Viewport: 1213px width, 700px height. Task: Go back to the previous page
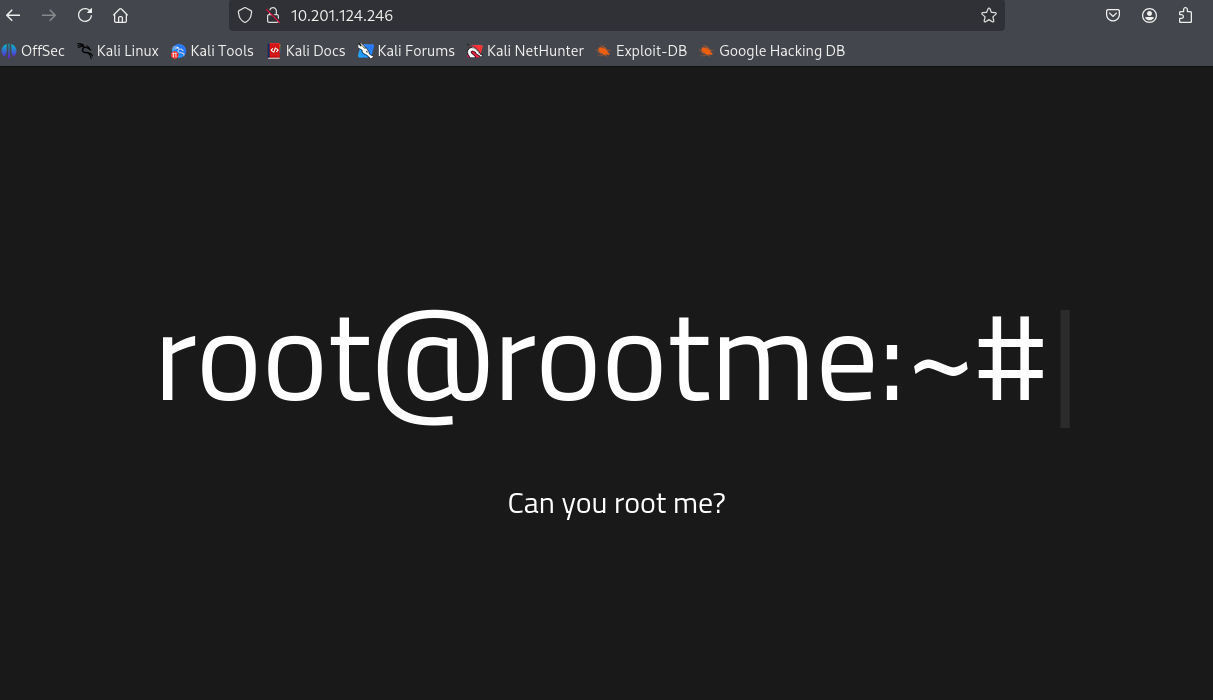(x=12, y=15)
